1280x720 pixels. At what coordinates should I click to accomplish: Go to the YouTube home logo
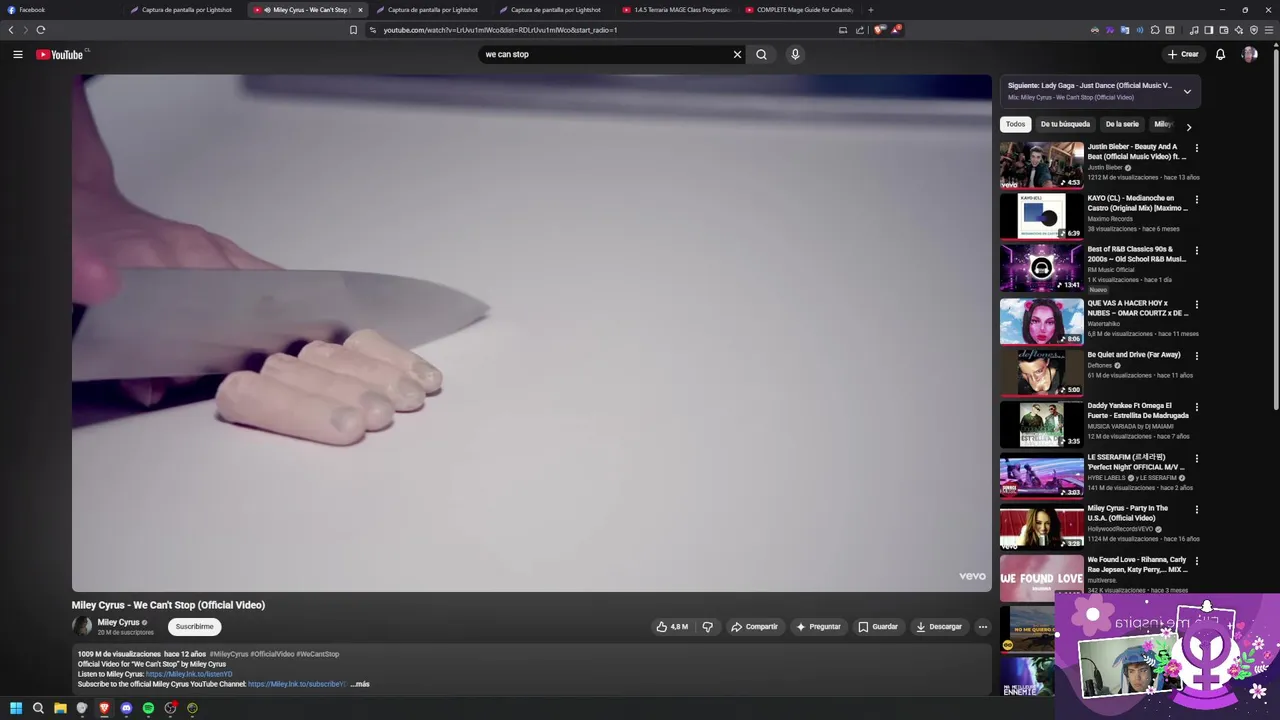click(62, 54)
